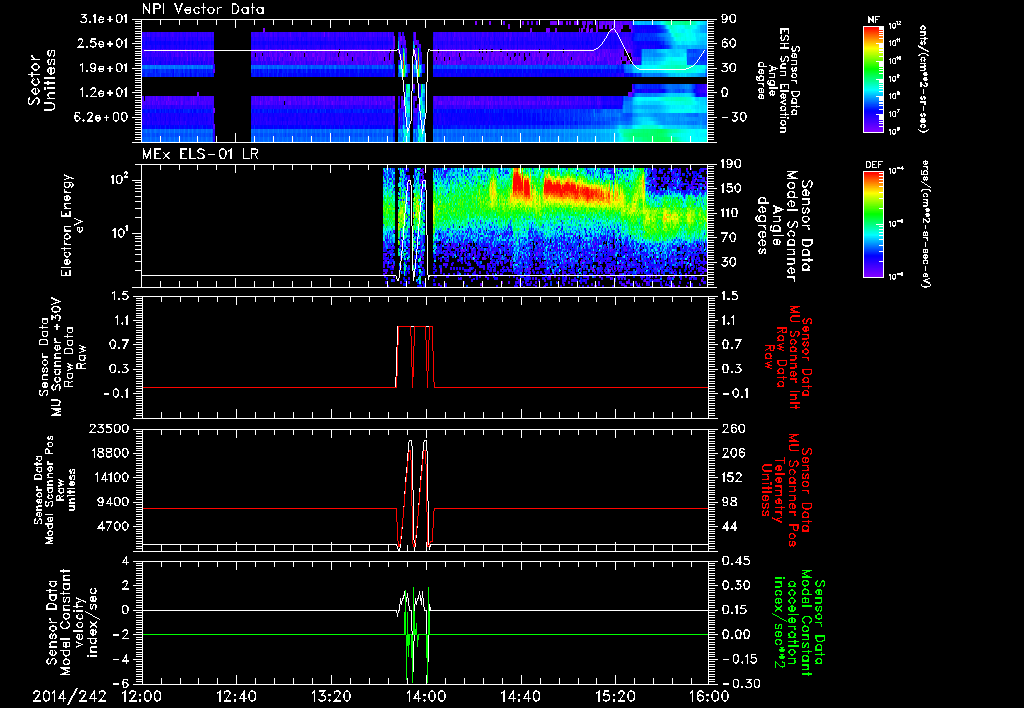
Task: Click the 0.45 acceleration tick value
Action: (735, 561)
